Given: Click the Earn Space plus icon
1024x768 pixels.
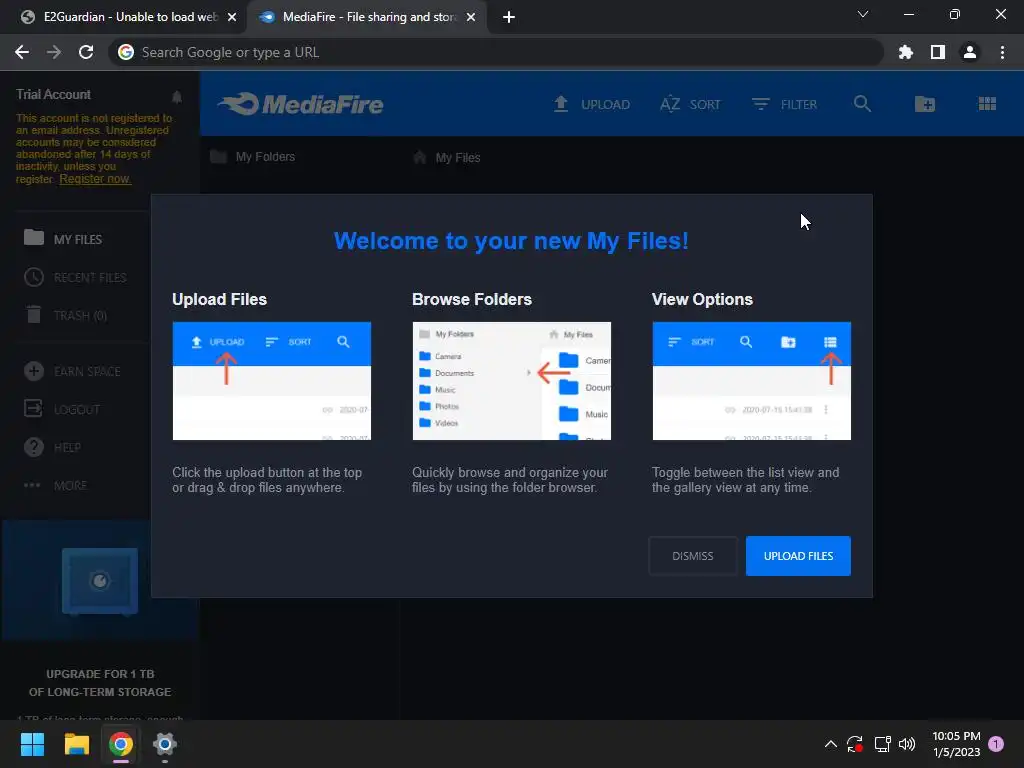Looking at the screenshot, I should [x=34, y=371].
